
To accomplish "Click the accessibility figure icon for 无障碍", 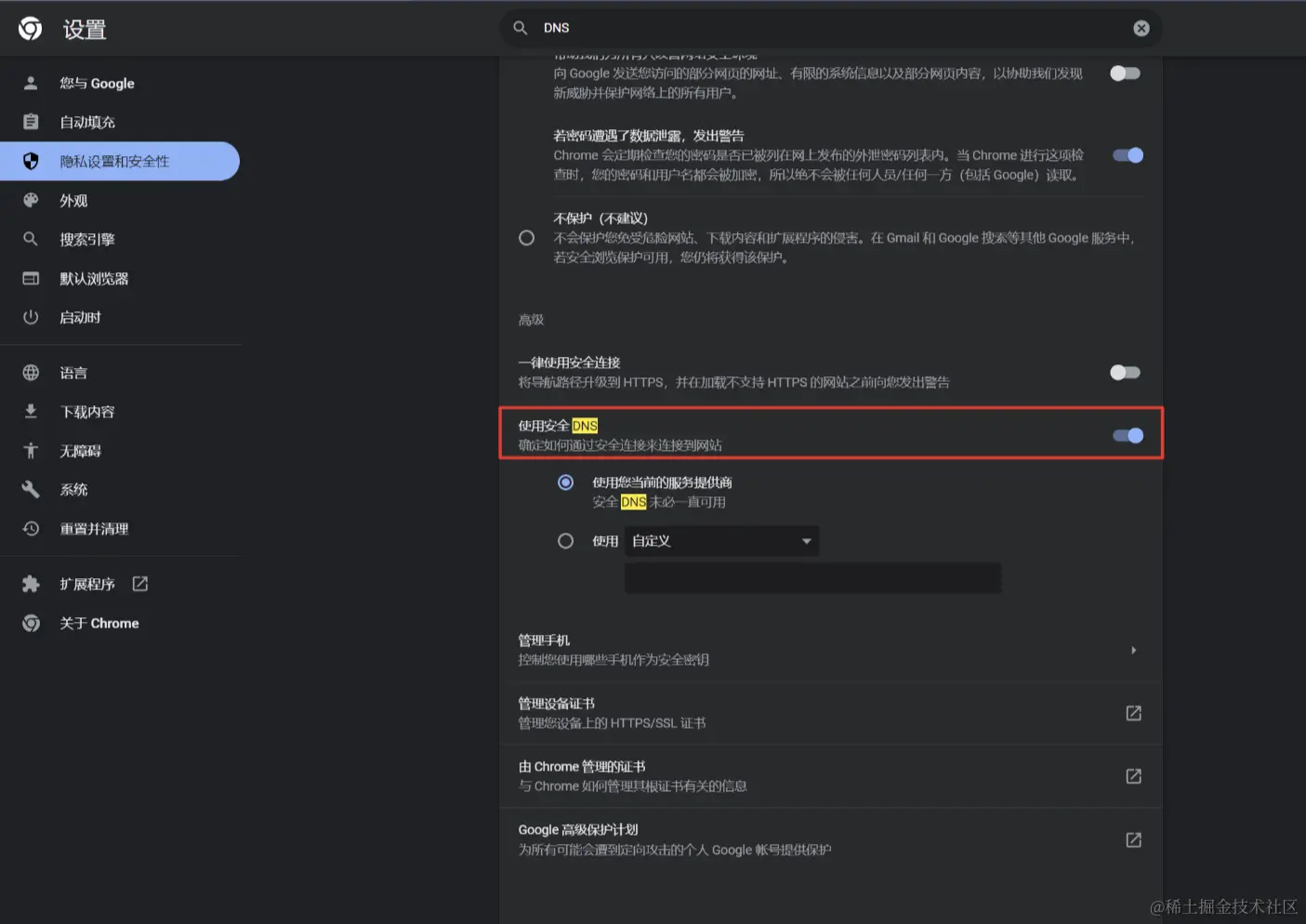I will 31,451.
